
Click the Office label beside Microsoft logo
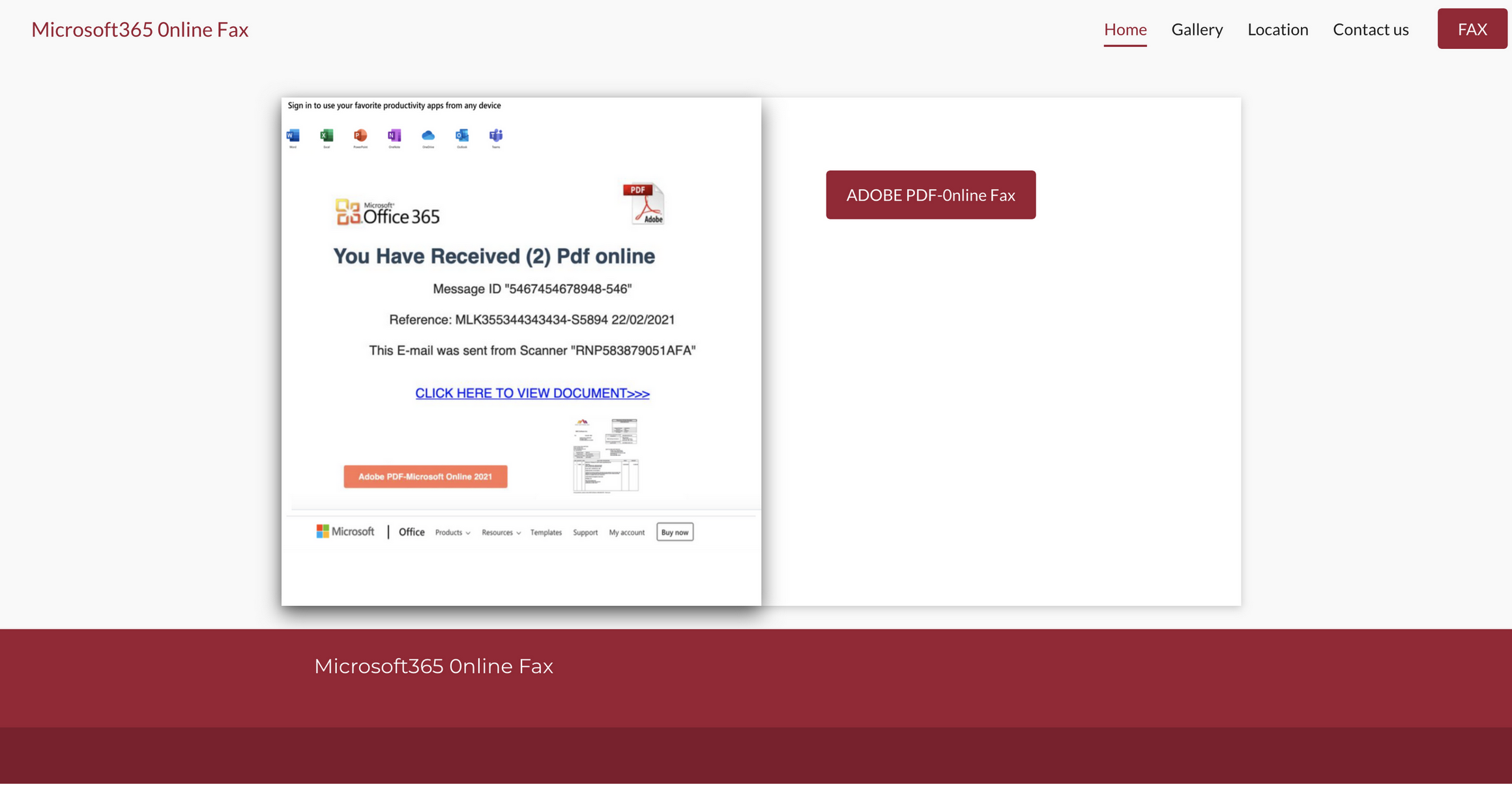[411, 532]
